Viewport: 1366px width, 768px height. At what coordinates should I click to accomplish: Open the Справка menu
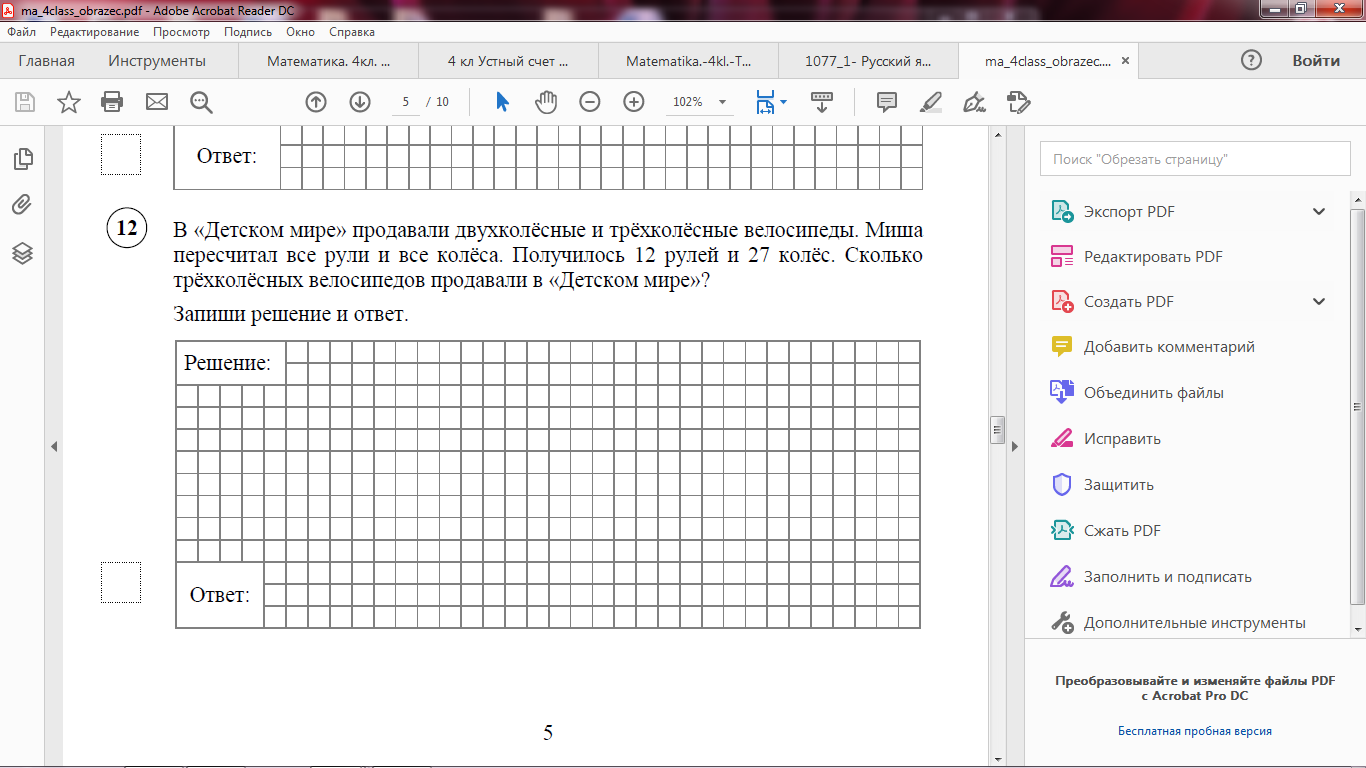[x=352, y=32]
